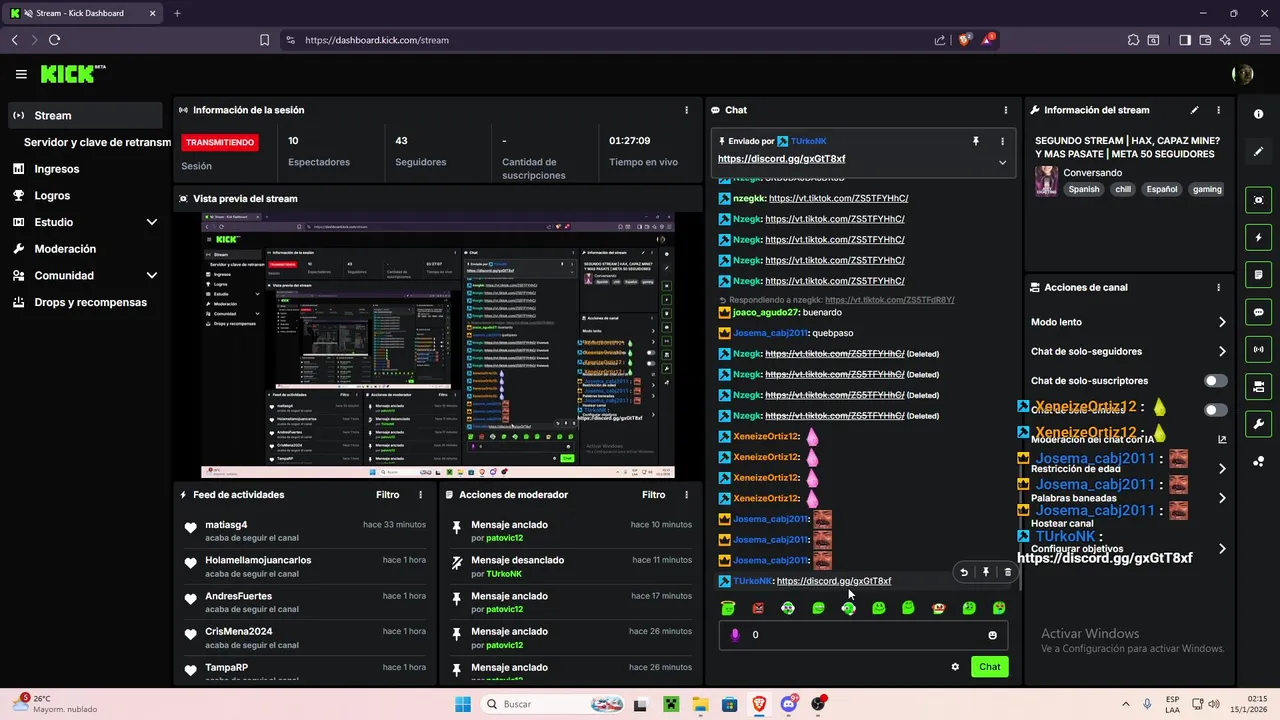Open pinned message three-dot menu

tap(1003, 142)
